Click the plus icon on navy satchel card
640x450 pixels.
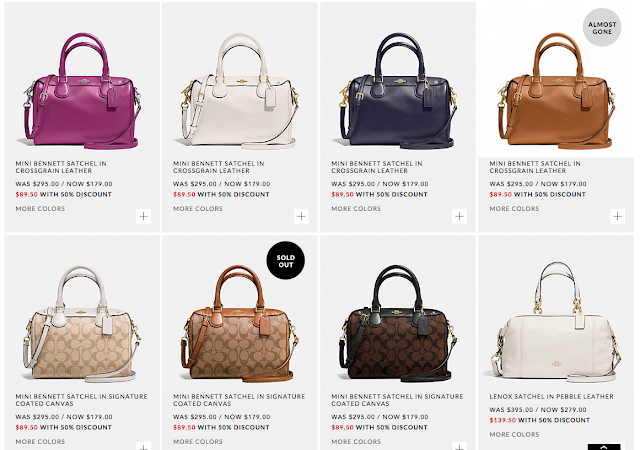pyautogui.click(x=460, y=216)
